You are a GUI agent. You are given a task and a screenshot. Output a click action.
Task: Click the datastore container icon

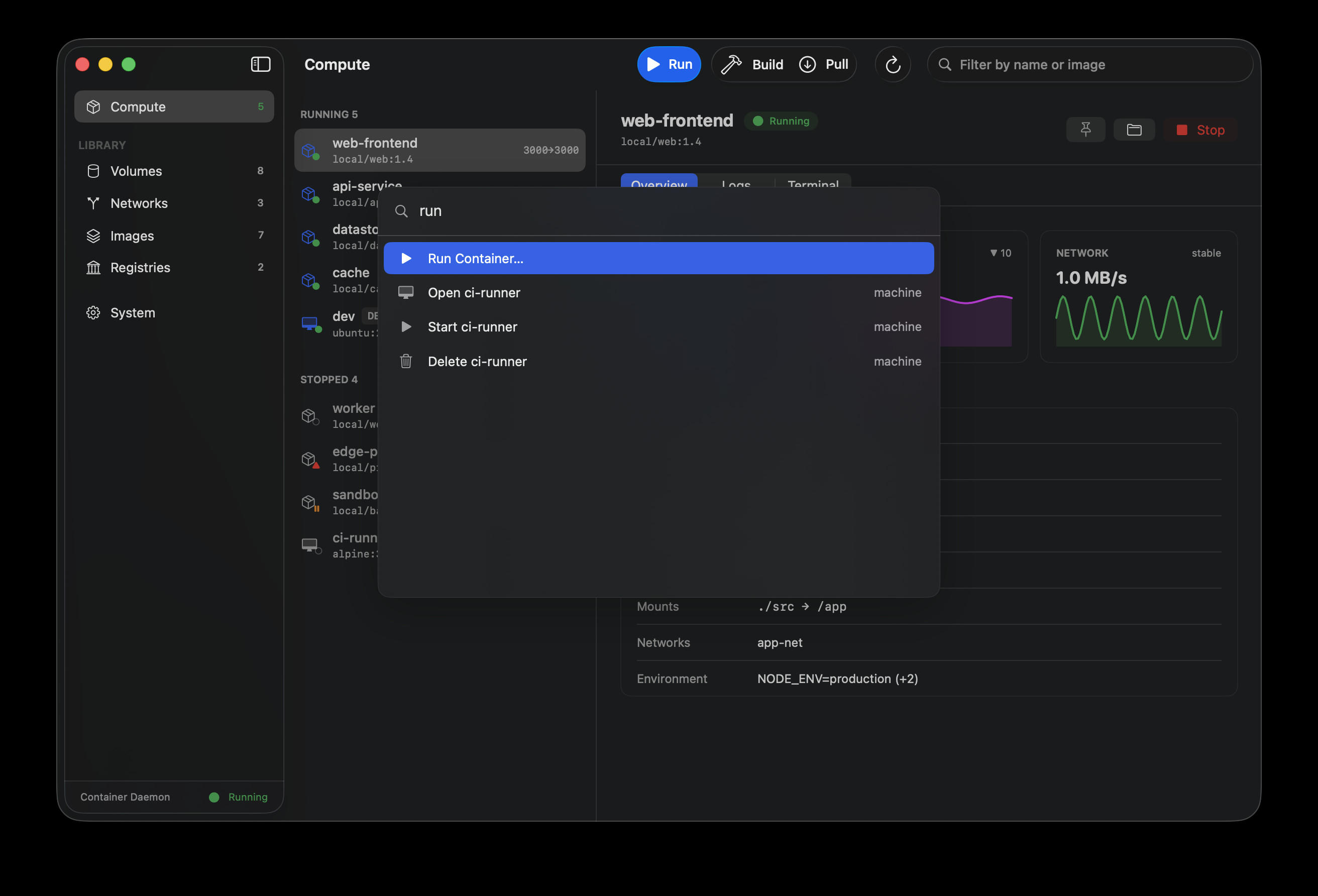(x=310, y=238)
